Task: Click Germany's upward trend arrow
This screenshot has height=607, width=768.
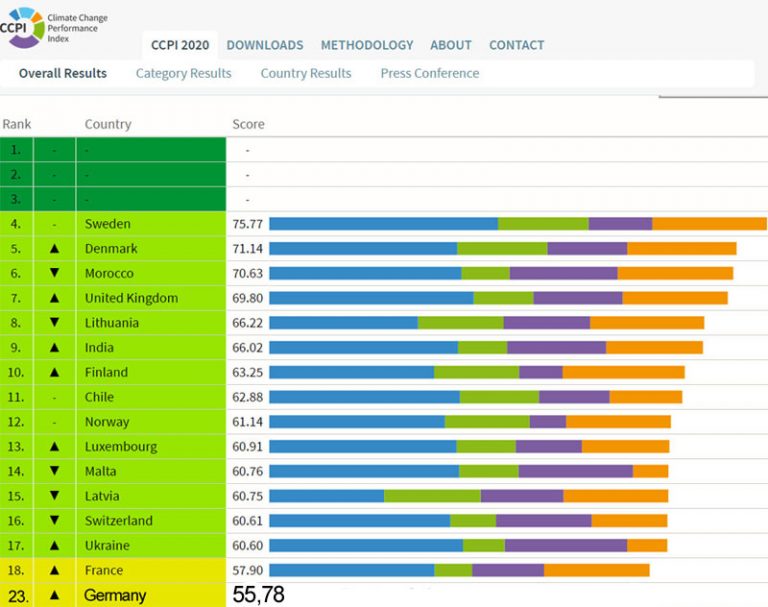Action: [x=54, y=595]
